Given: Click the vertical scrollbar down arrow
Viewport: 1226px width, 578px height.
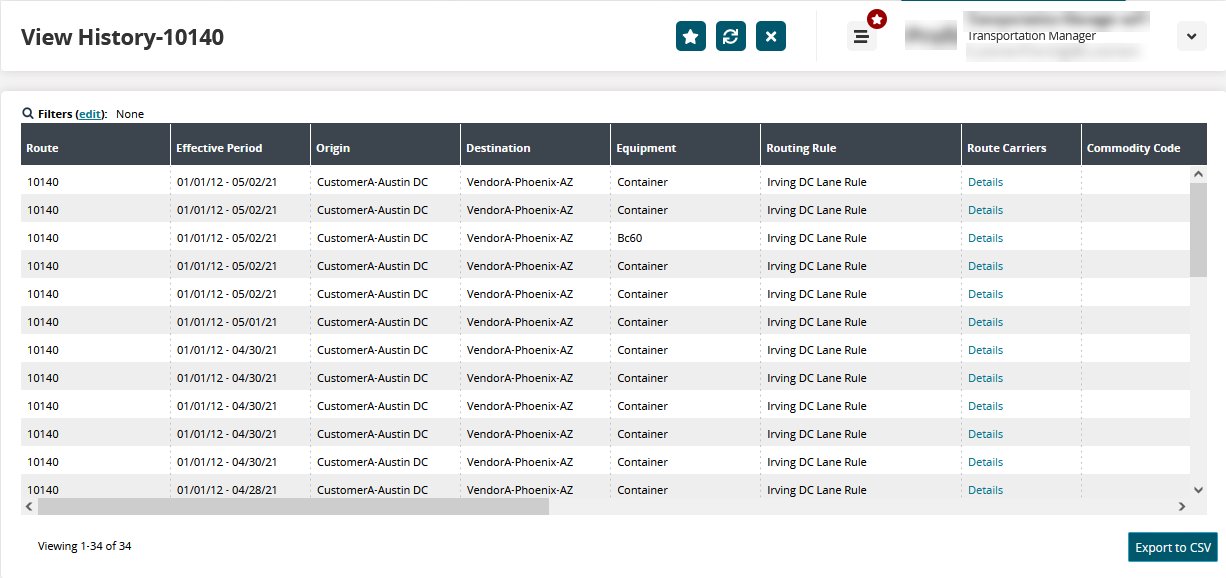Looking at the screenshot, I should (1198, 490).
